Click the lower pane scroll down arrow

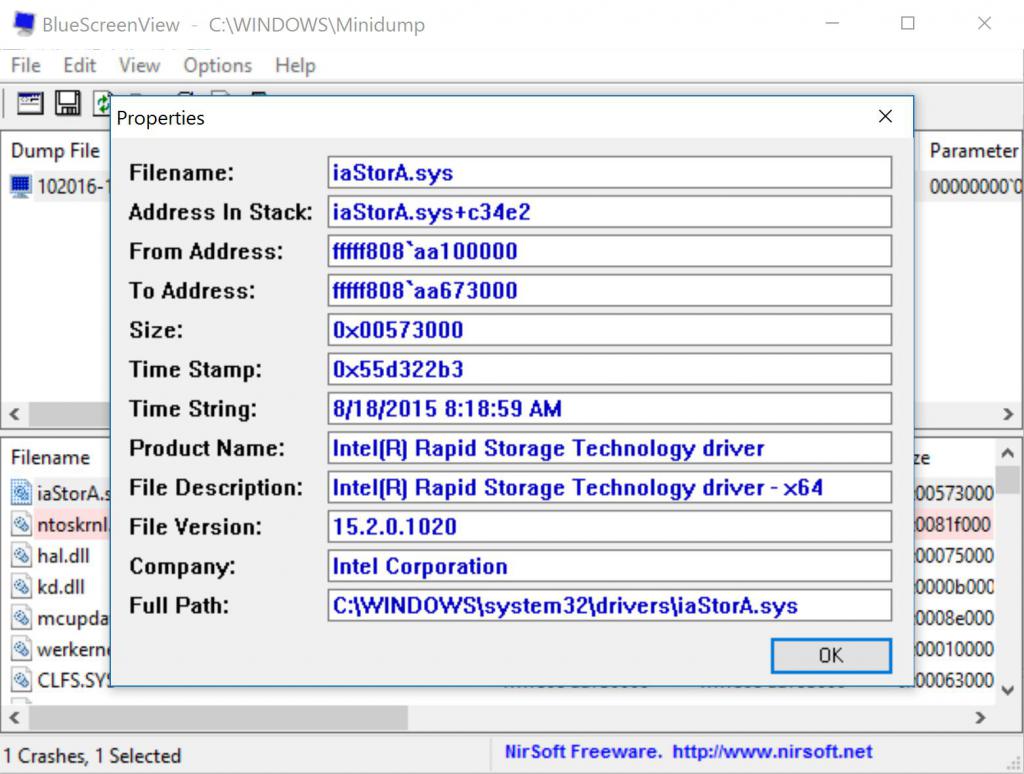(x=1008, y=690)
